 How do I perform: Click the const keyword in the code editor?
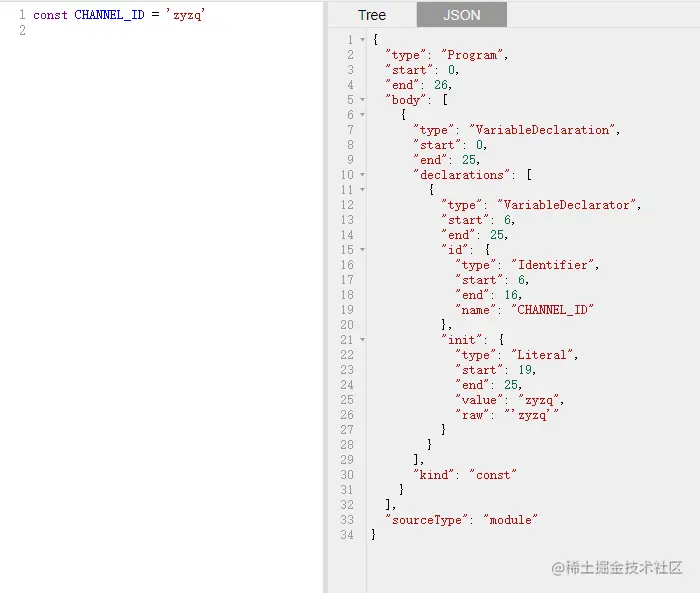50,15
